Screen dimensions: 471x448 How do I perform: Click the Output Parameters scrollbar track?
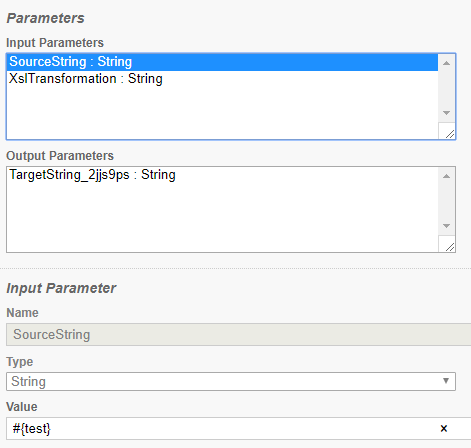click(446, 201)
